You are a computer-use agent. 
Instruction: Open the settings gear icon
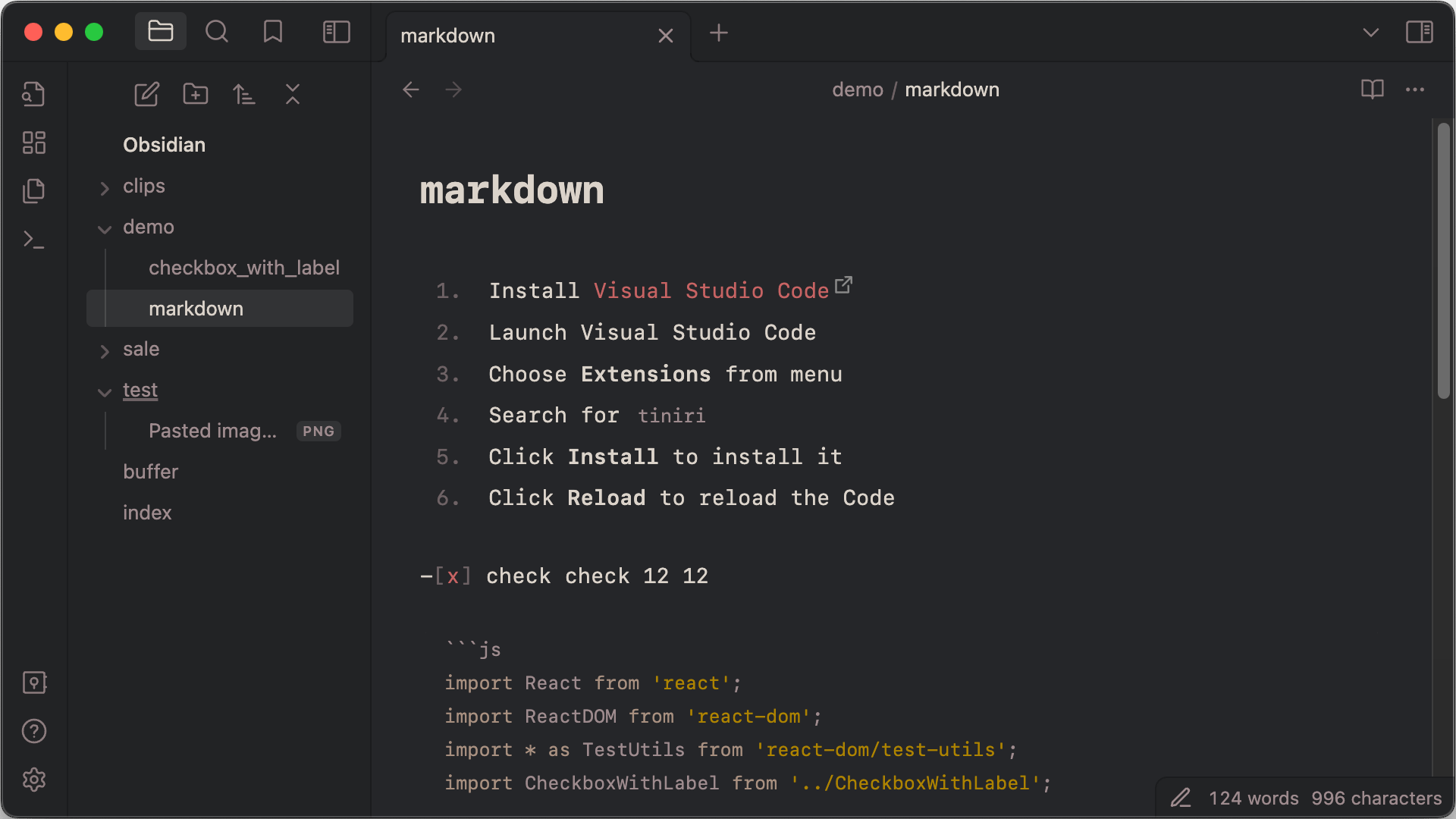34,780
